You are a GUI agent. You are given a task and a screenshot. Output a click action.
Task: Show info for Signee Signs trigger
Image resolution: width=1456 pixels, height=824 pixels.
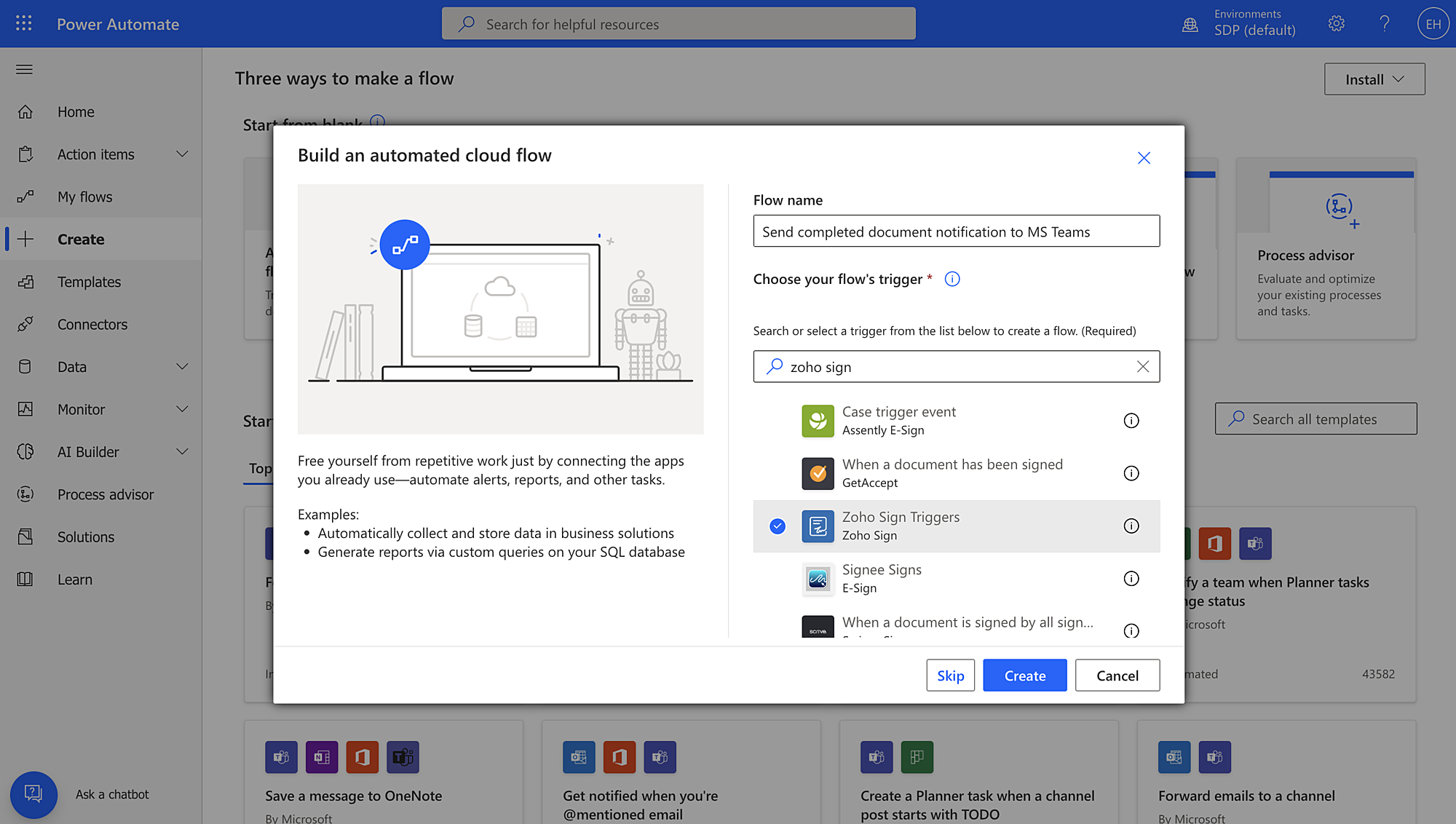pos(1131,579)
